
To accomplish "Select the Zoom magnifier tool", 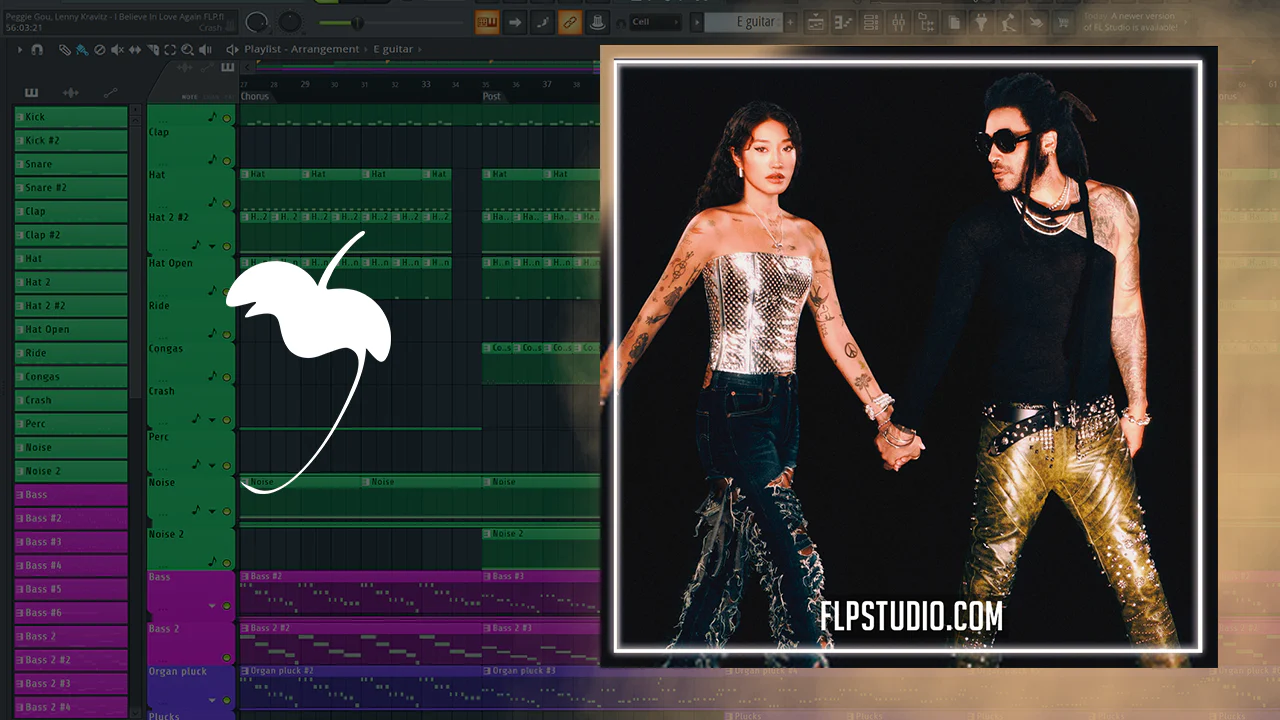I will 187,49.
